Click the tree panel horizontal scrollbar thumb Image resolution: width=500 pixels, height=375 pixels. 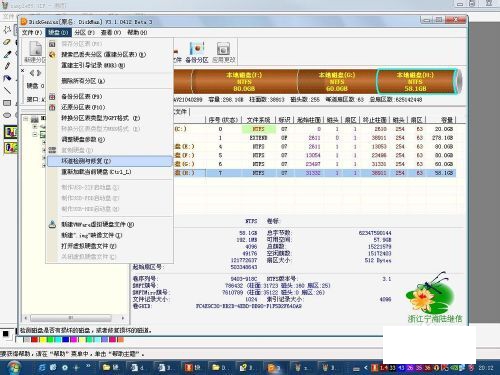click(71, 318)
